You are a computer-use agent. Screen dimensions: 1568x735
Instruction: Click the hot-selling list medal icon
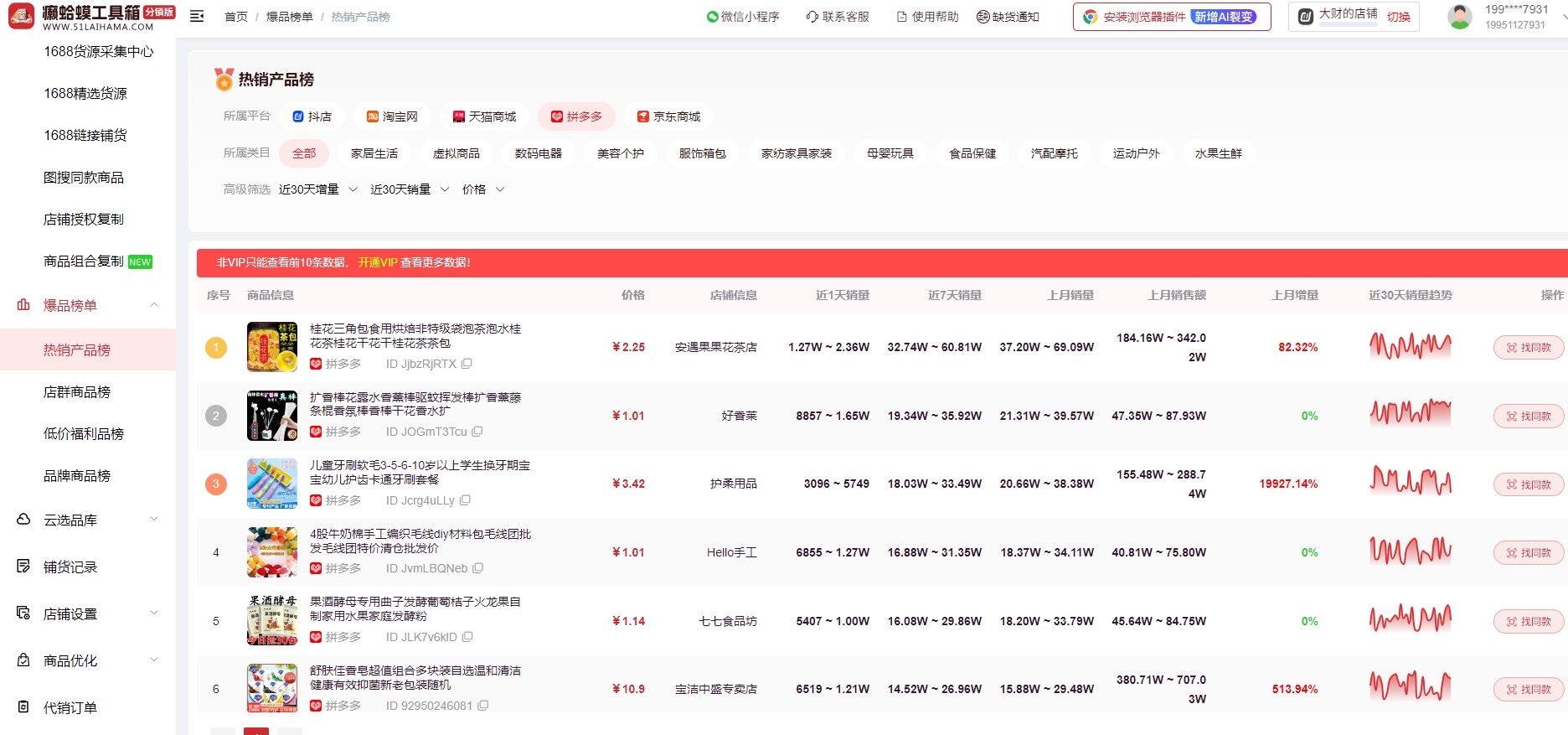(x=224, y=79)
